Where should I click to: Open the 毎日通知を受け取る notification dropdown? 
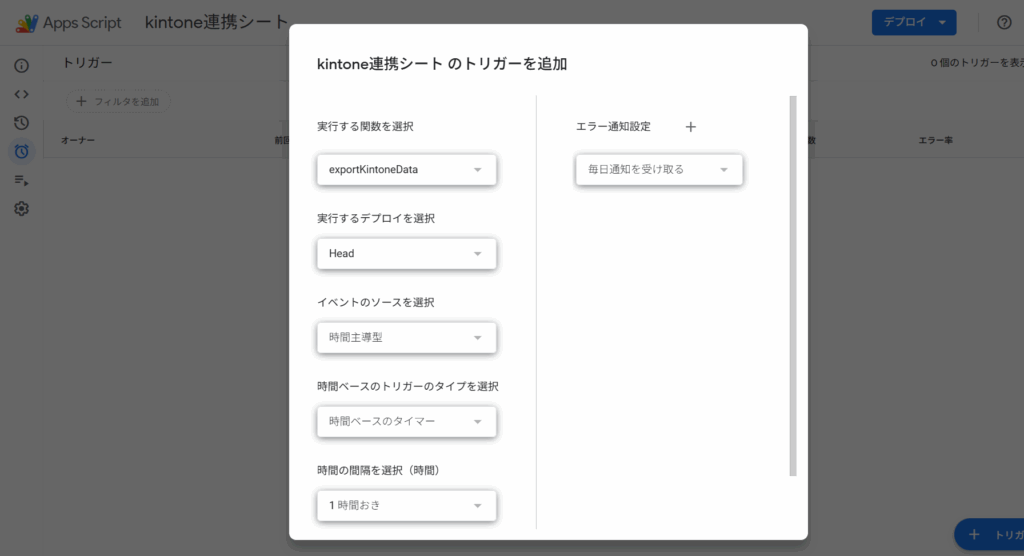659,170
